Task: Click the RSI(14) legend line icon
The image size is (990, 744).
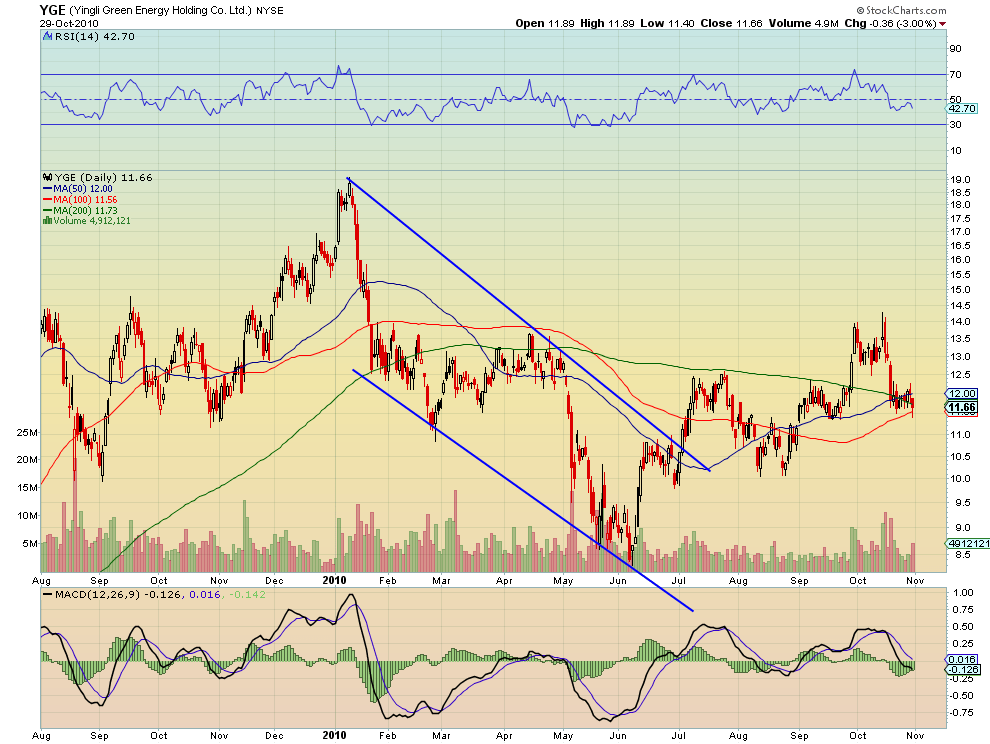Action: pyautogui.click(x=47, y=37)
